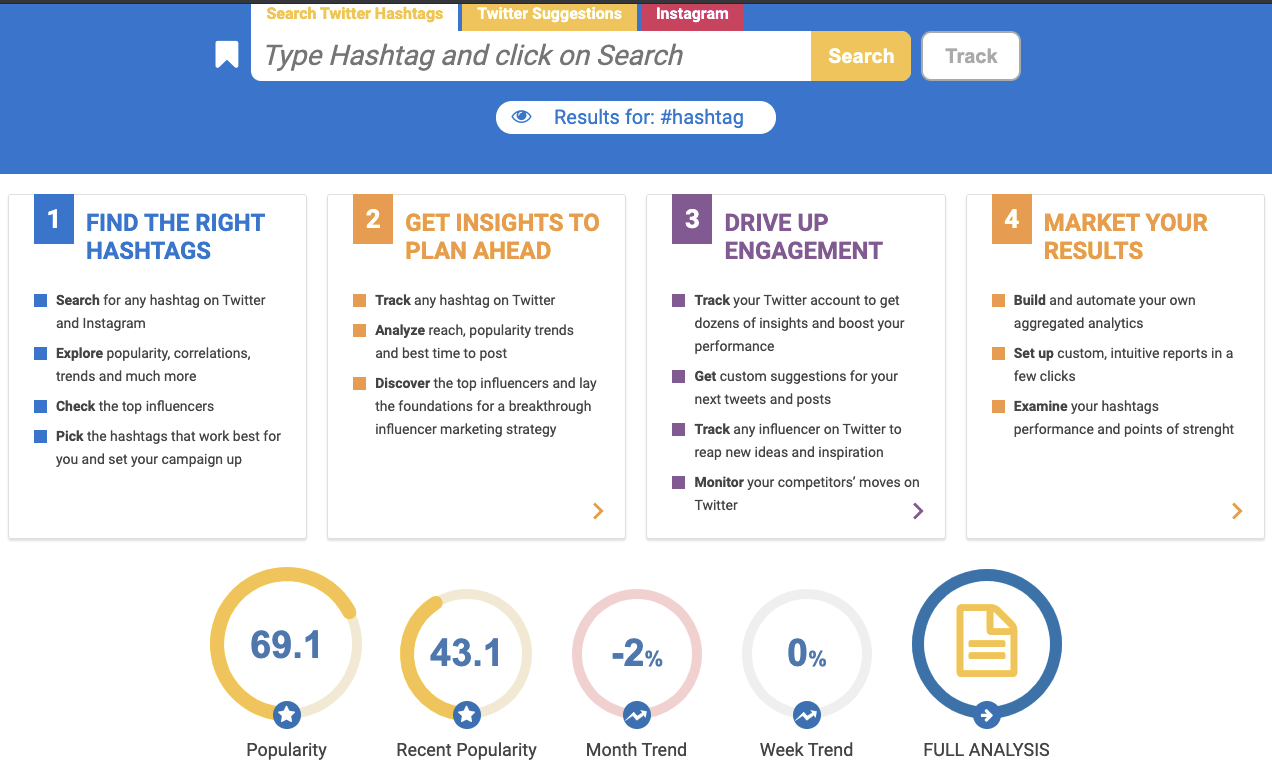The width and height of the screenshot is (1272, 767).
Task: Click 'Build and automate your own' bullet
Action: pos(1105,311)
